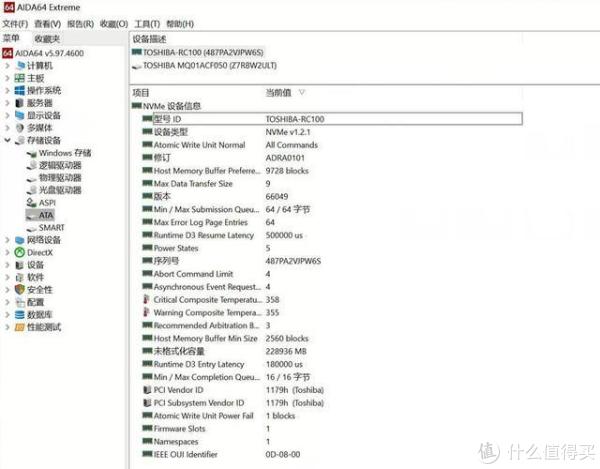Open the 报告(R) menu
The height and width of the screenshot is (469, 600).
(80, 24)
